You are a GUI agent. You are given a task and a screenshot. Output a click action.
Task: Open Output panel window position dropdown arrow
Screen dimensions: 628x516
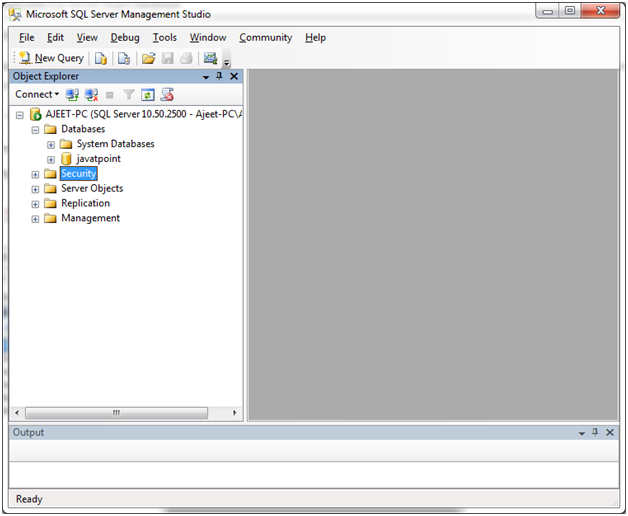582,433
